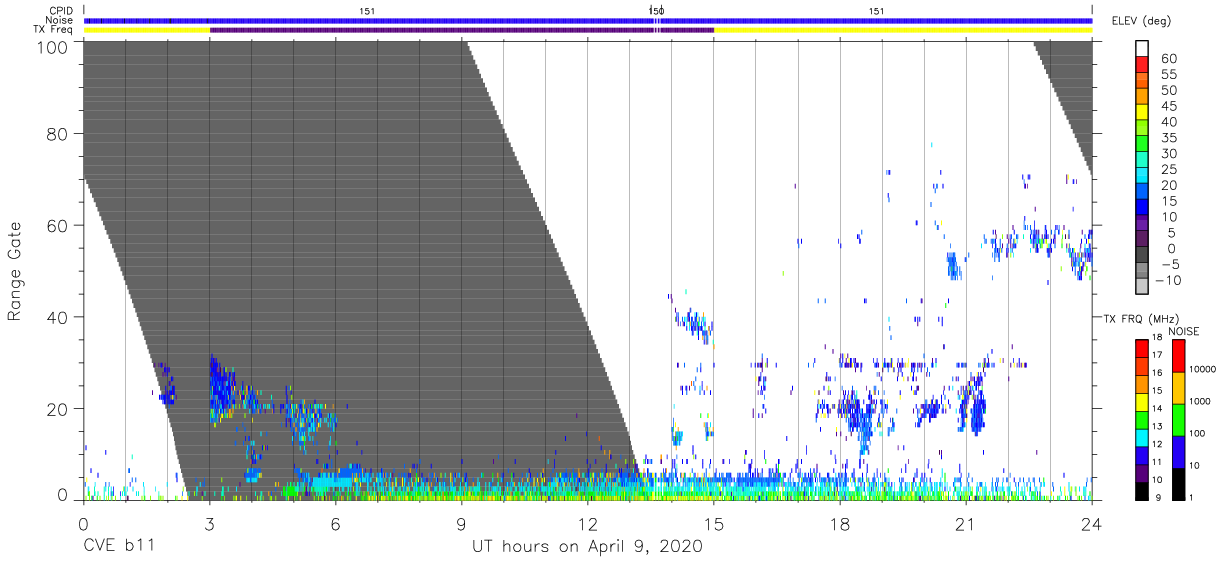The width and height of the screenshot is (1228, 567).
Task: Select the yellow TX FRQ segment between 15 and 14
Action: (1142, 401)
